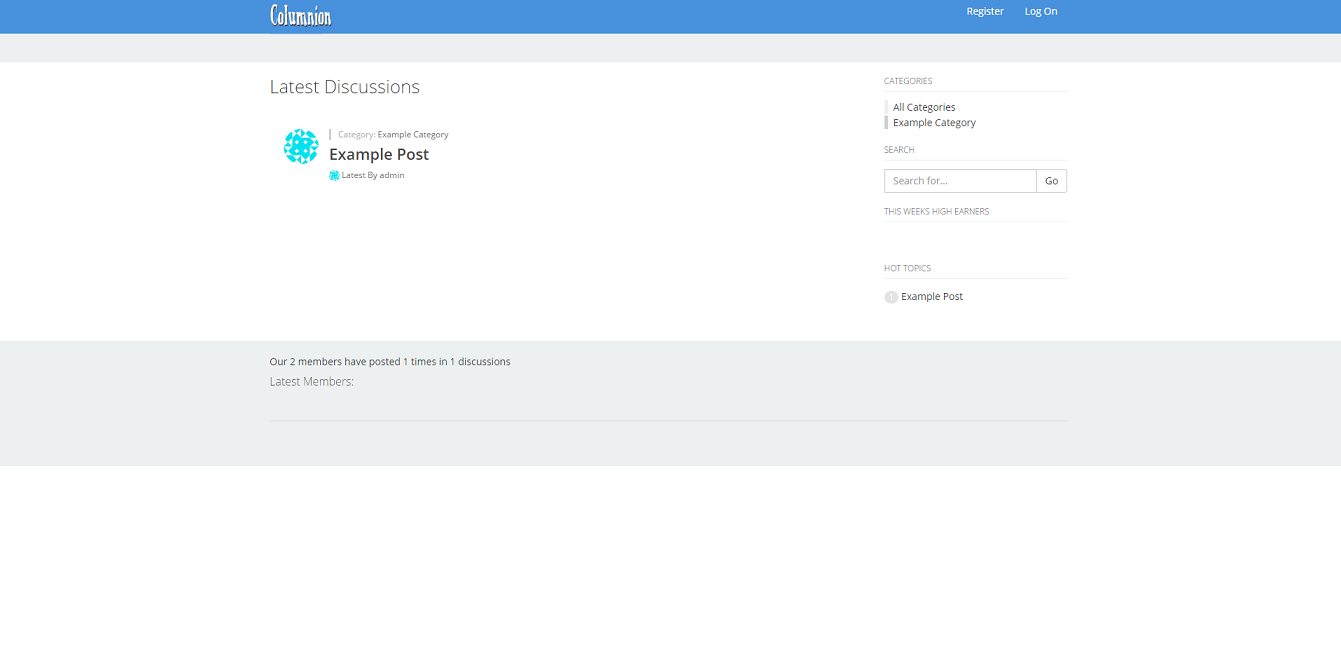
Task: Open the Register page
Action: point(984,12)
